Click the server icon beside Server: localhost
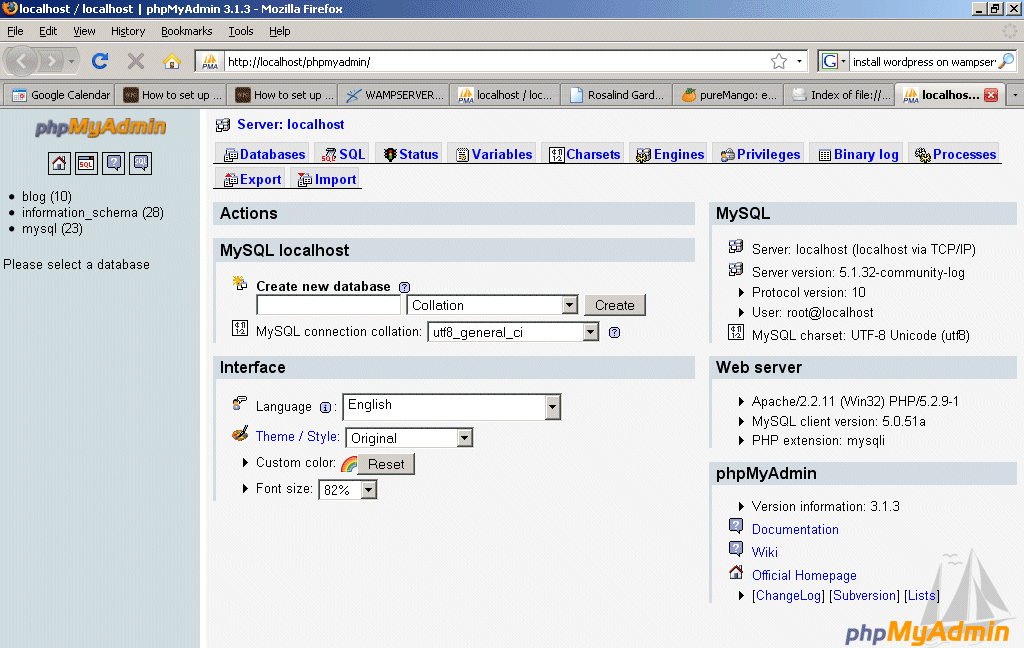1024x648 pixels. tap(223, 125)
